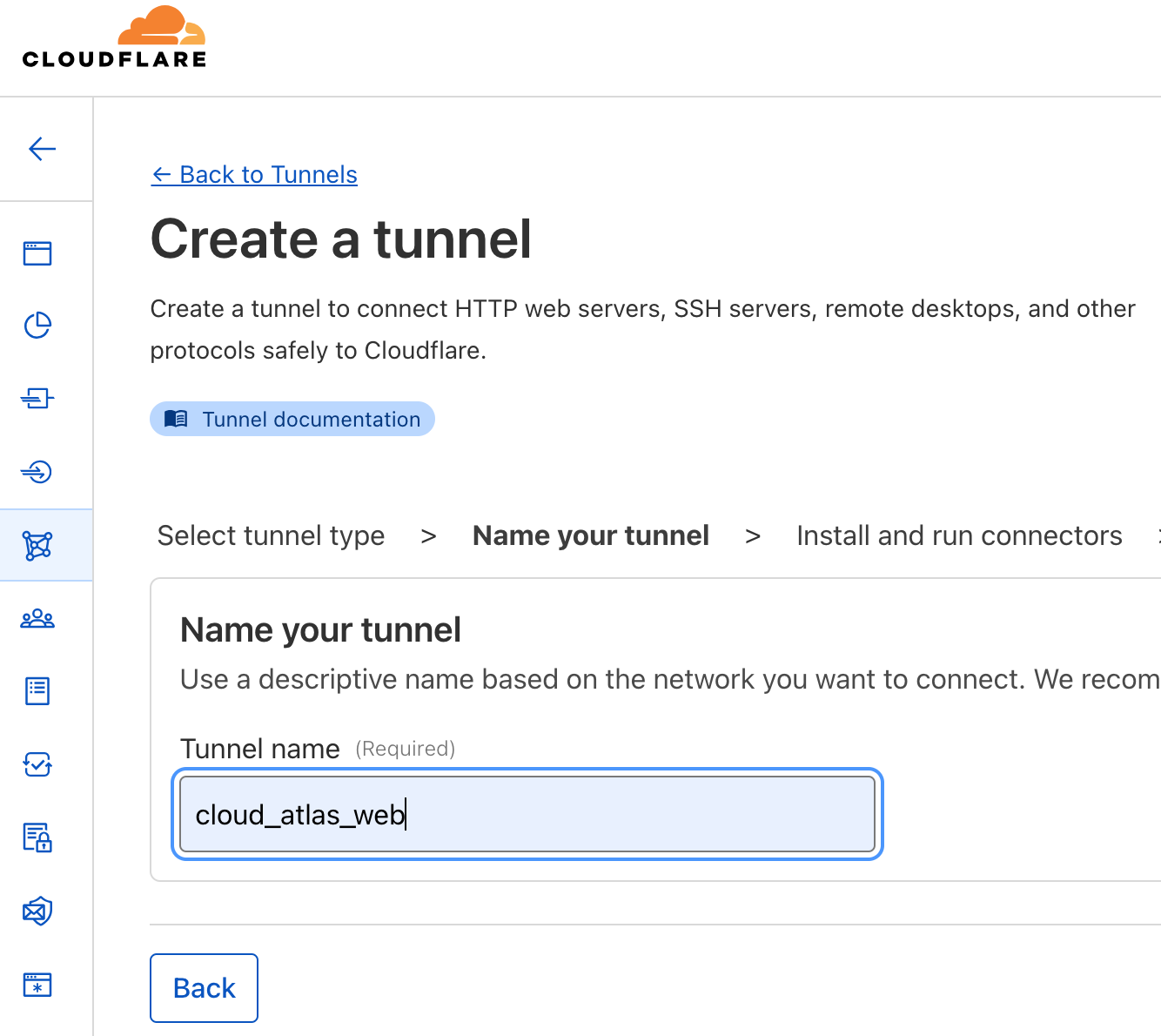This screenshot has height=1036, width=1161.
Task: Click the Cloudflare logo
Action: [114, 37]
